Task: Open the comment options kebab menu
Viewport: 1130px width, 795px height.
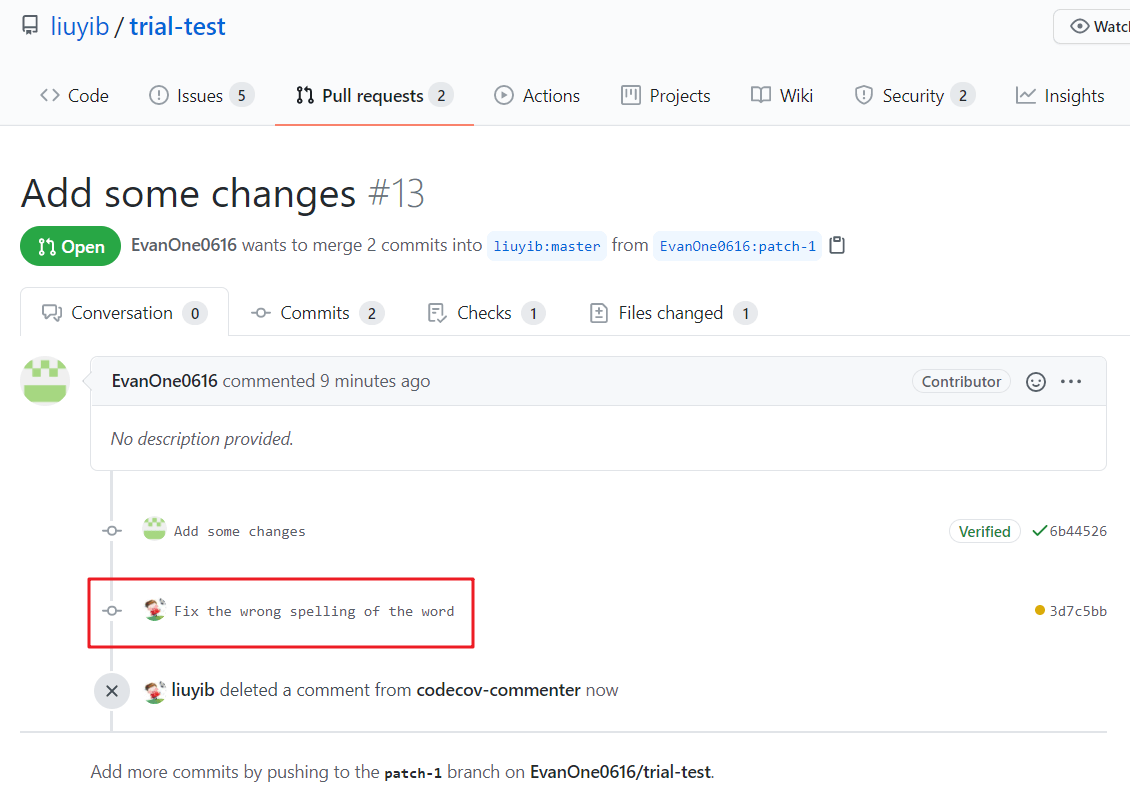Action: pyautogui.click(x=1071, y=381)
